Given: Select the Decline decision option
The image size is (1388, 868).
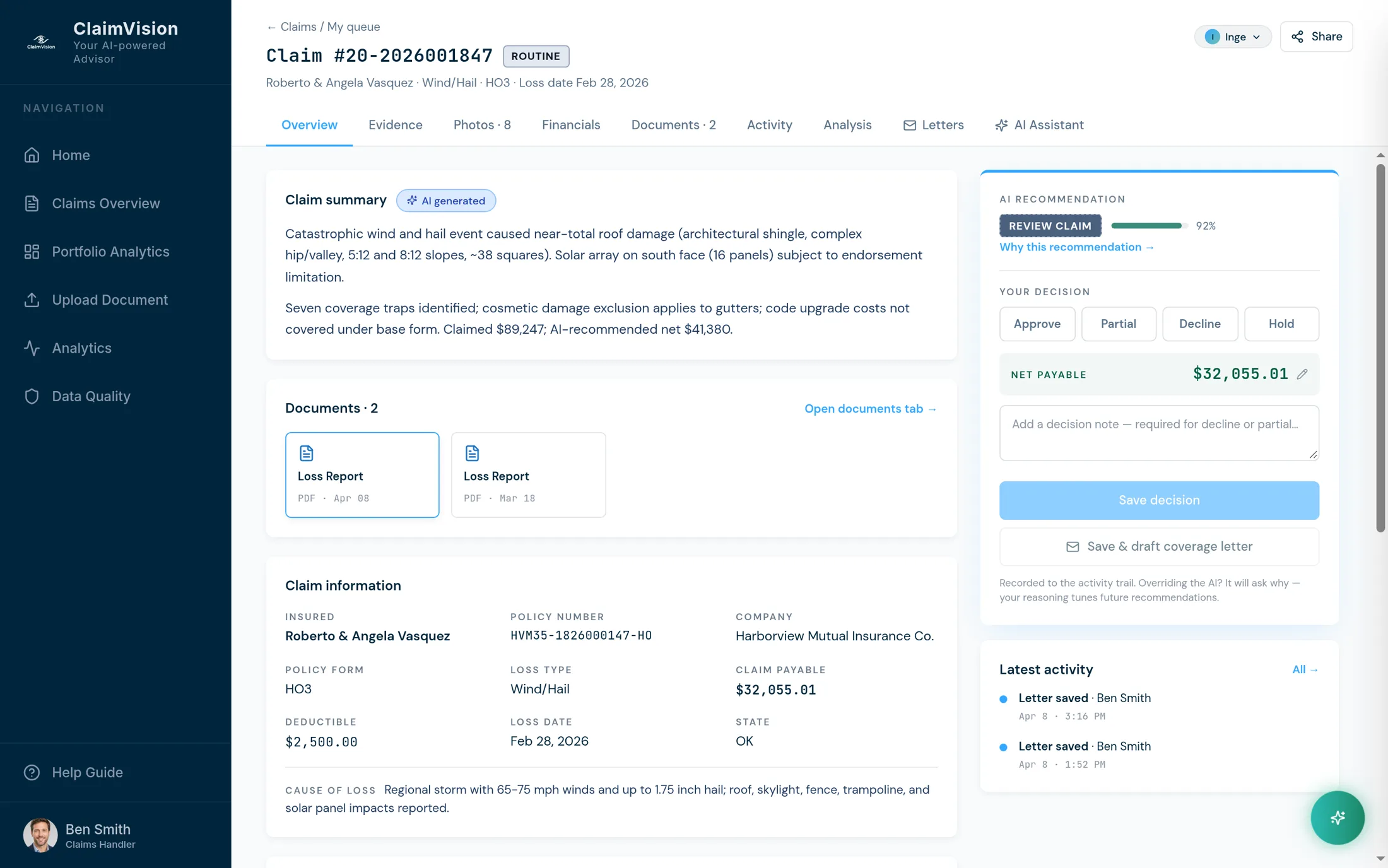Looking at the screenshot, I should point(1199,324).
